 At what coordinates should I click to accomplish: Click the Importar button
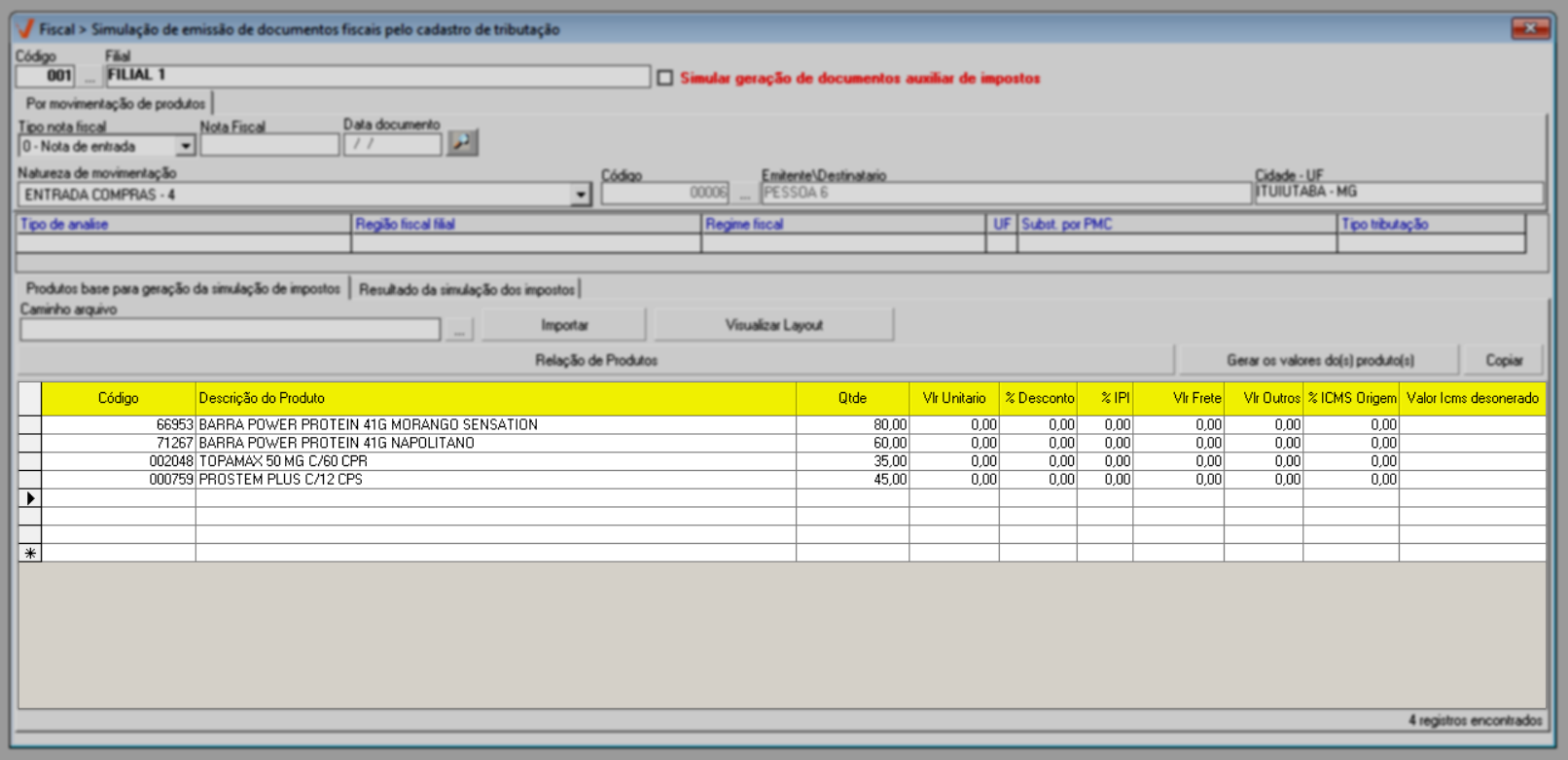pyautogui.click(x=564, y=325)
